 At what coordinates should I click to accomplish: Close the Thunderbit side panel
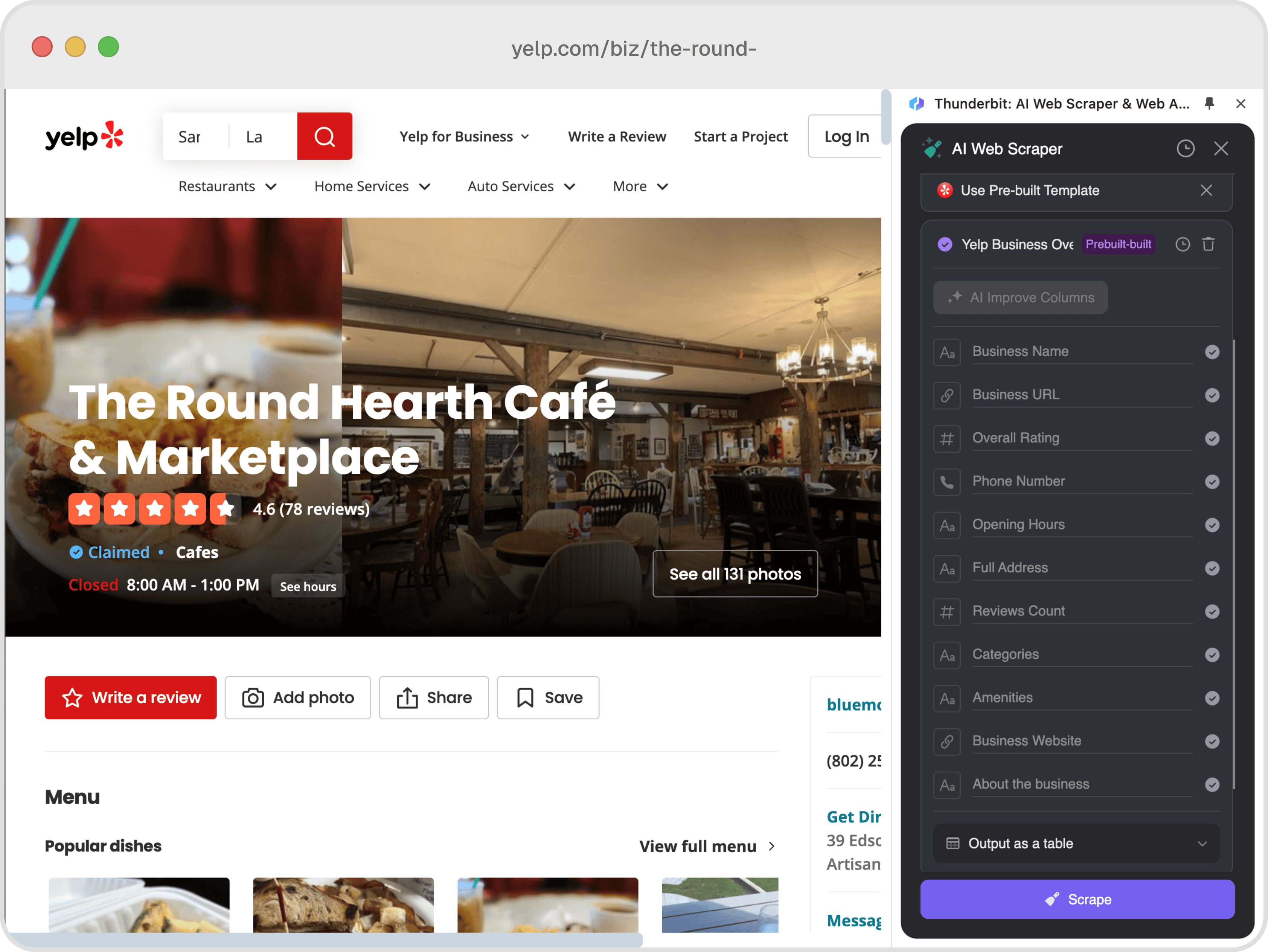coord(1241,104)
